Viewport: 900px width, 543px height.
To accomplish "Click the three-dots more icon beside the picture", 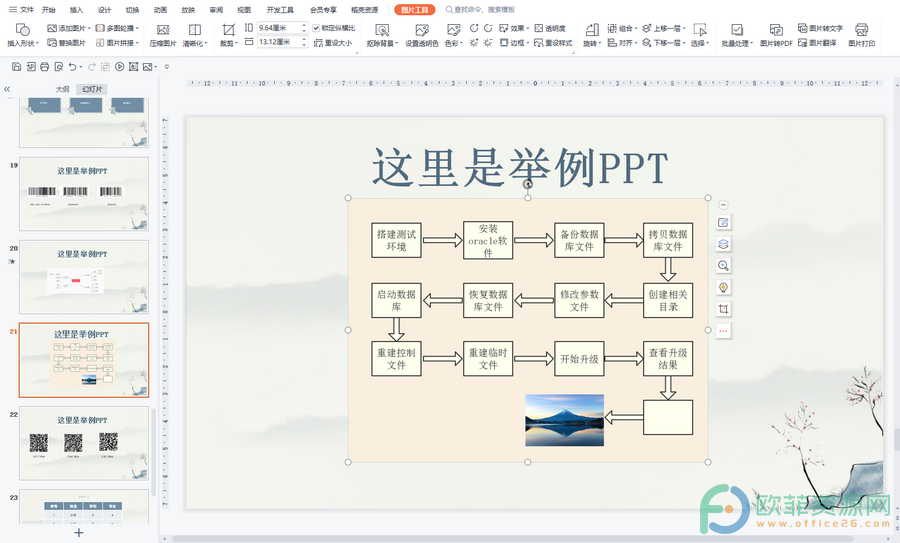I will click(723, 331).
